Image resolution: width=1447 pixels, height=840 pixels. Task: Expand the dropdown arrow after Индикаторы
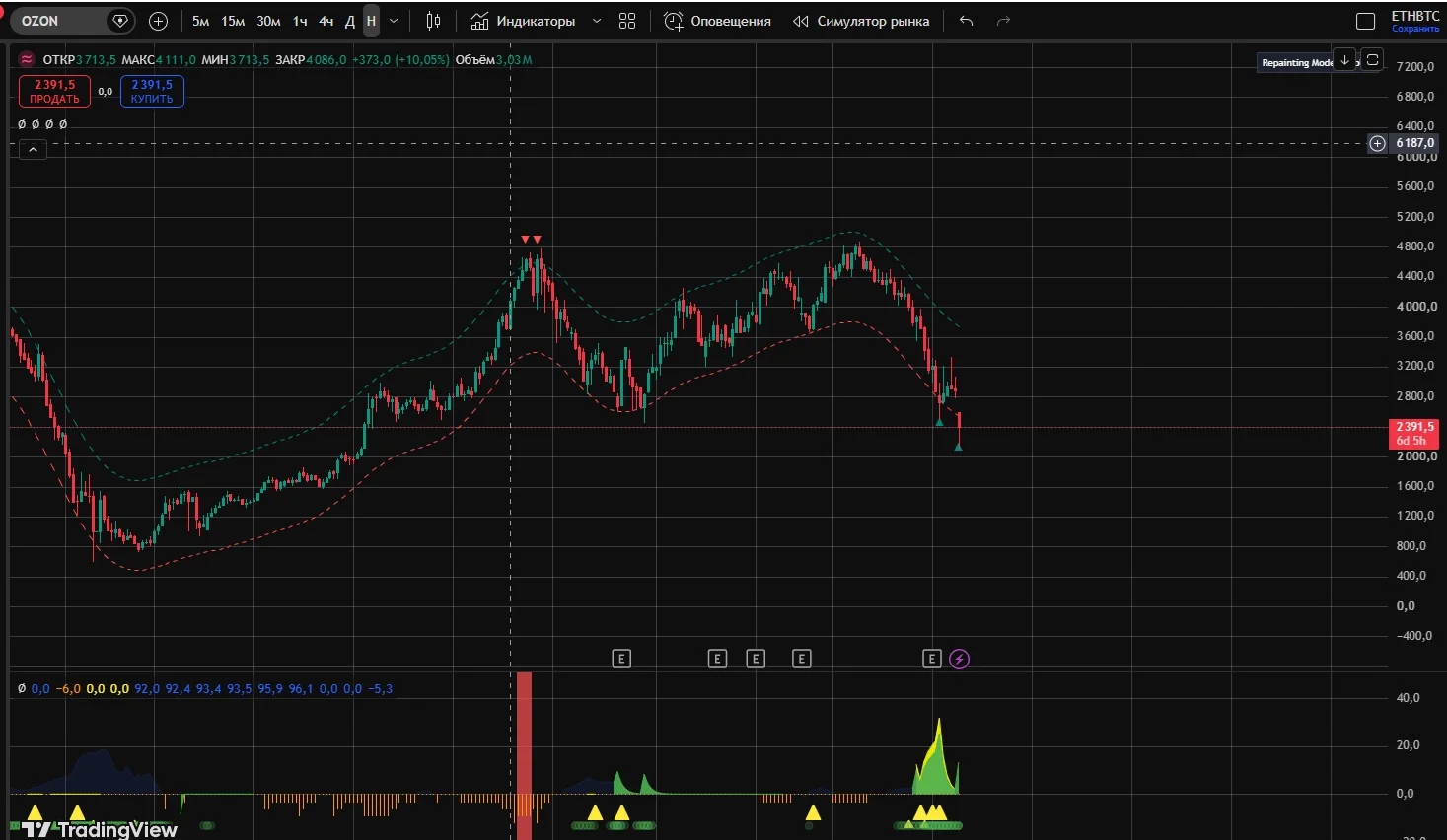(x=596, y=21)
